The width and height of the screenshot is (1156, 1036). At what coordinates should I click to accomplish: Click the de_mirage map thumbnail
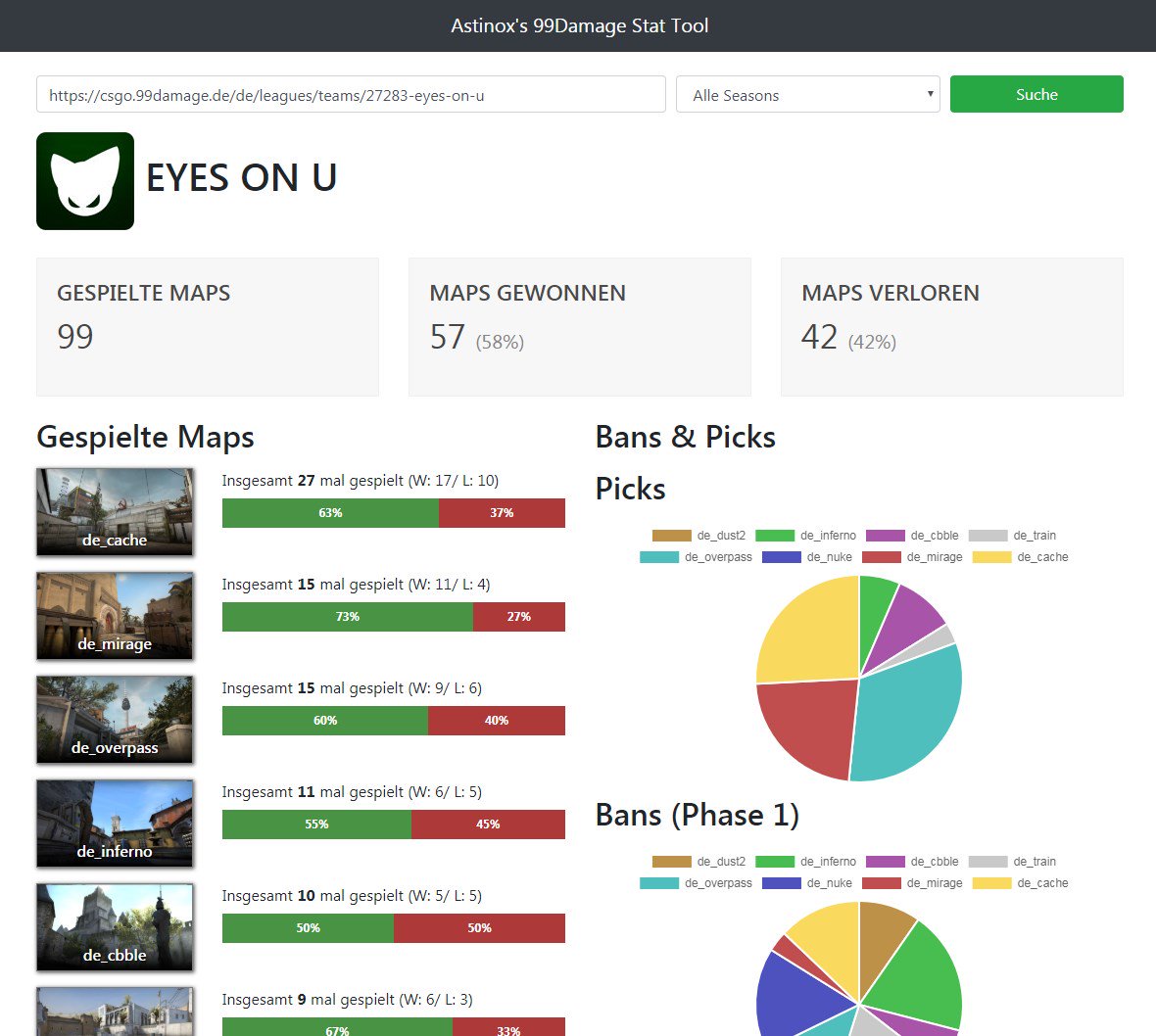click(x=115, y=615)
